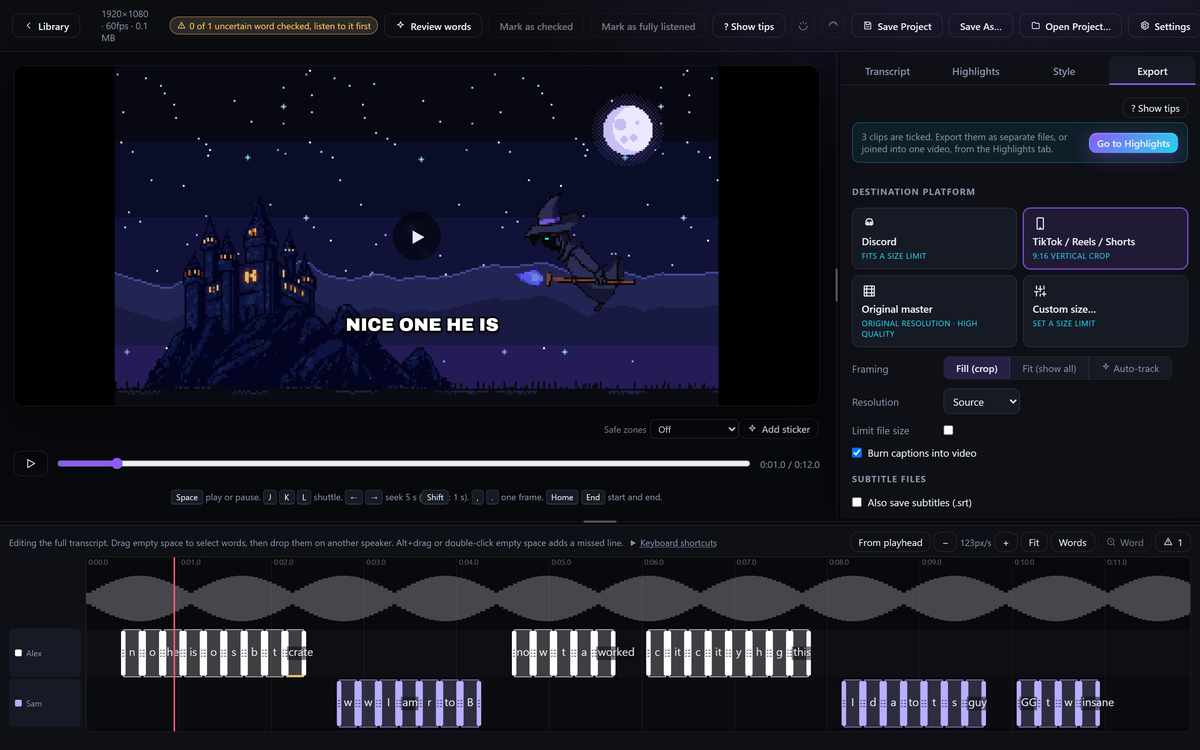The height and width of the screenshot is (750, 1200).
Task: Open the Safe zones dropdown
Action: click(x=694, y=429)
